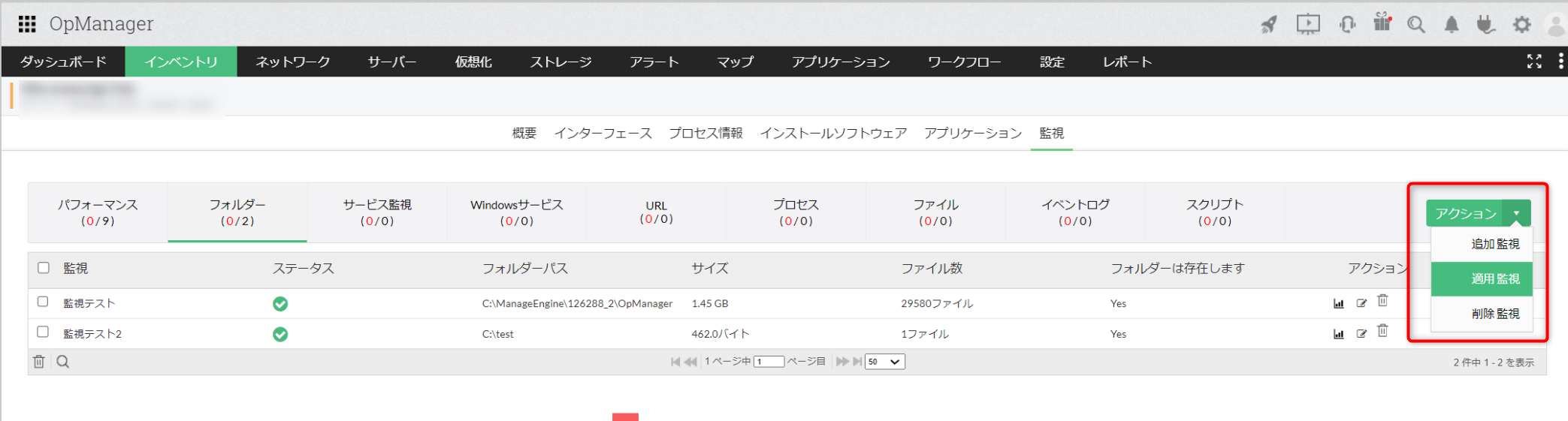Open the サーバー main tab
This screenshot has width=1568, height=421.
(x=391, y=62)
